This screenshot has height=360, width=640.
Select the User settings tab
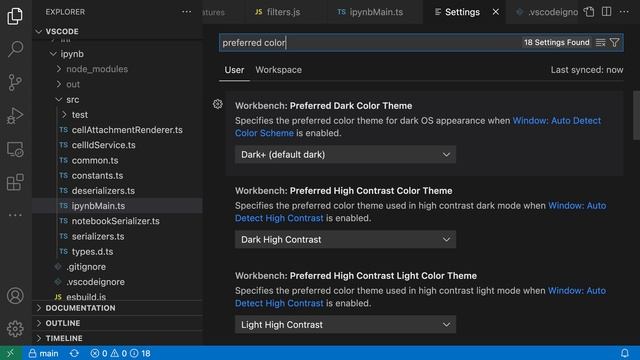tap(234, 70)
